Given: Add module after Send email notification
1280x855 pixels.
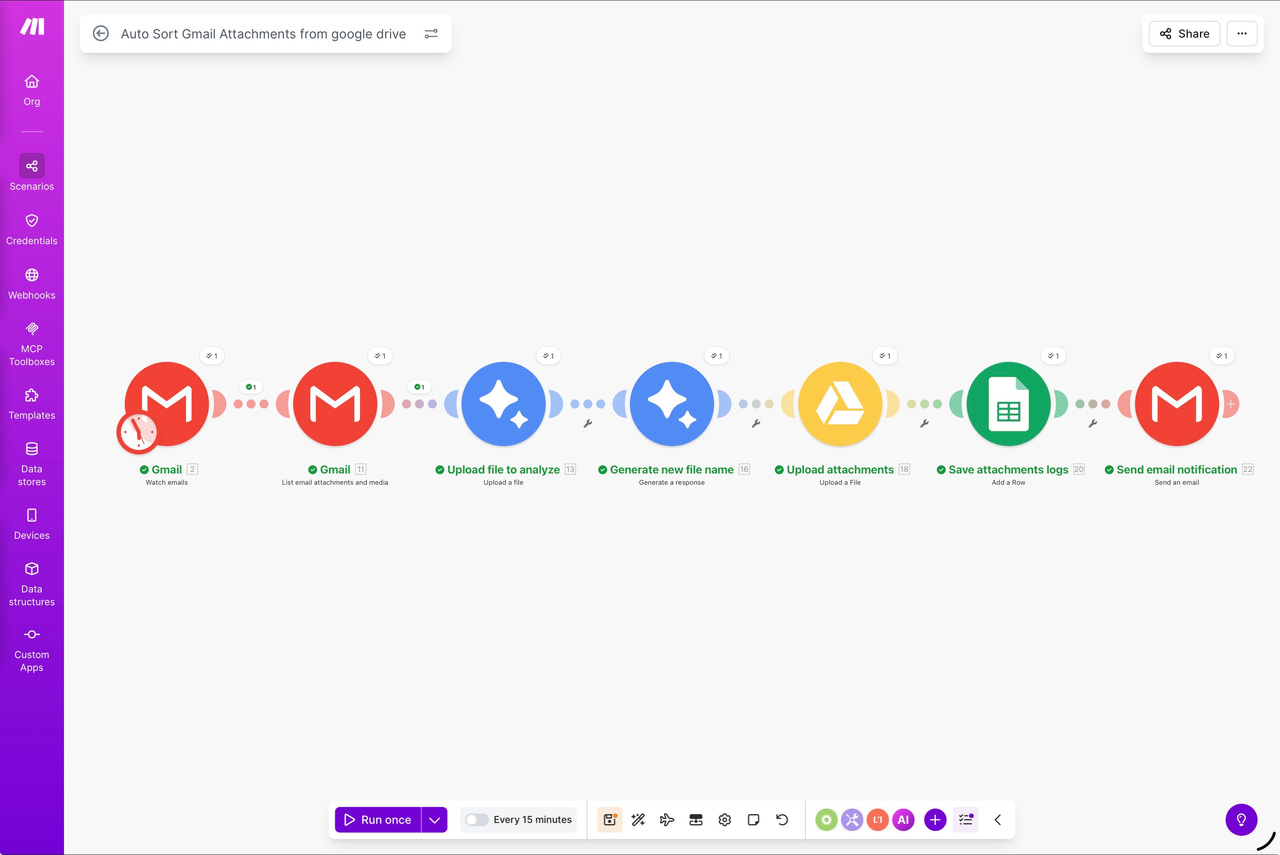Looking at the screenshot, I should 1231,404.
